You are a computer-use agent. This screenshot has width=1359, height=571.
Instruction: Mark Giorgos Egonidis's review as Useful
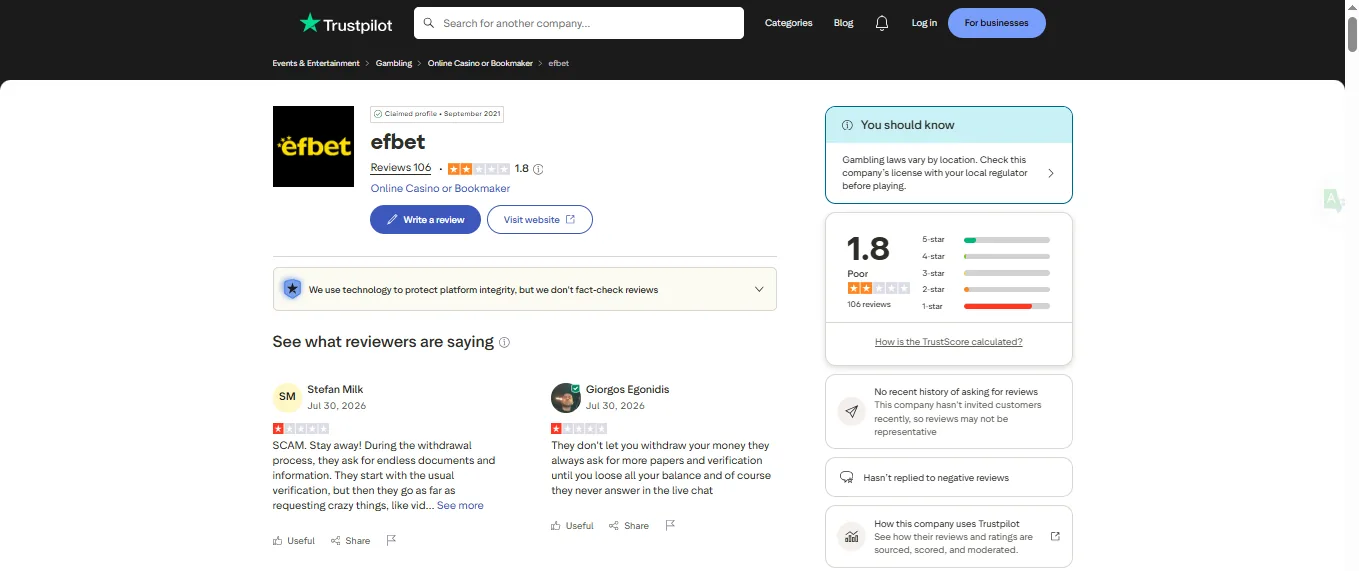tap(572, 526)
